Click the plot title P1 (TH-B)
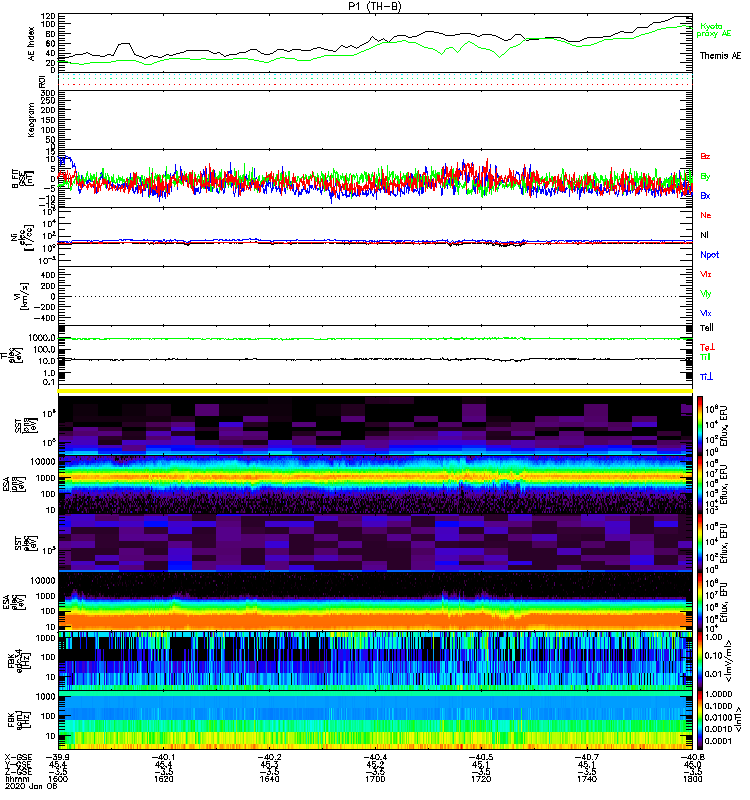The width and height of the screenshot is (750, 800). coord(375,6)
